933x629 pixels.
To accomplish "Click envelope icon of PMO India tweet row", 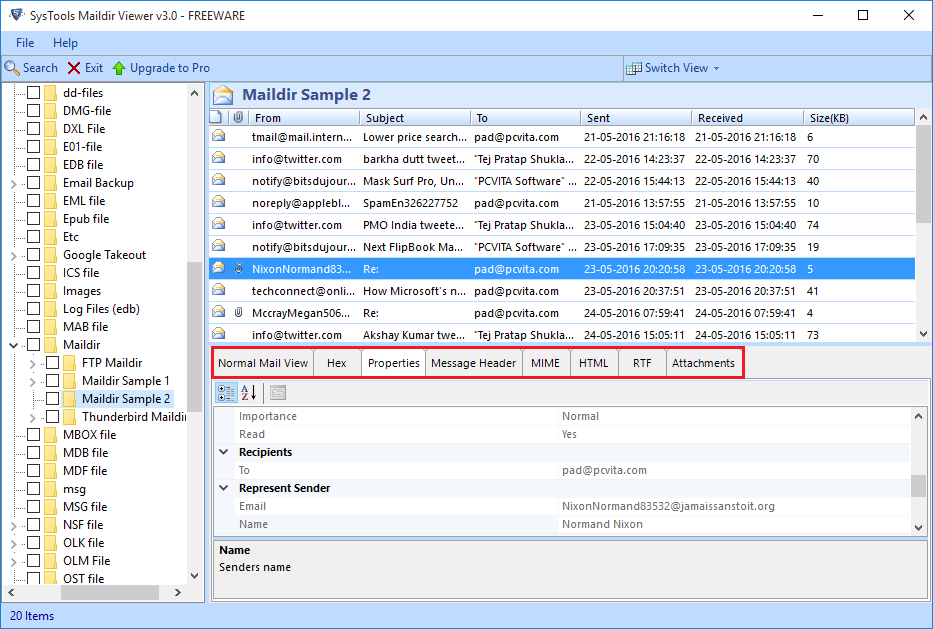I will (218, 224).
